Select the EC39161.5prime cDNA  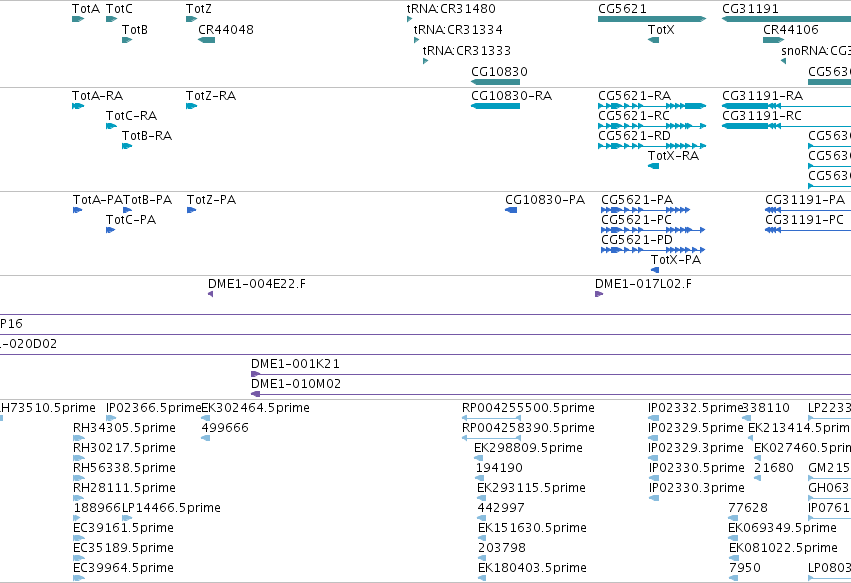coord(79,538)
